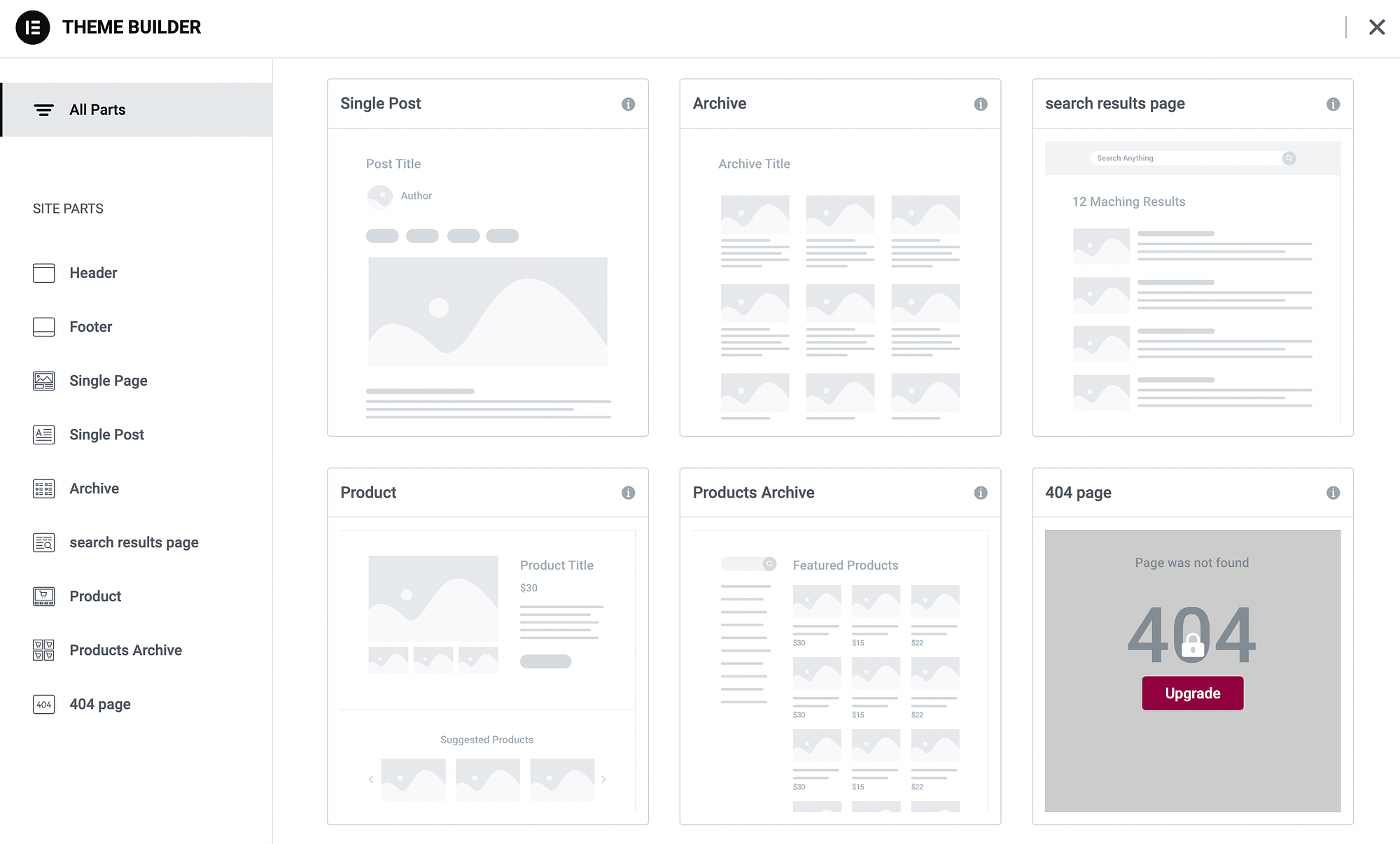The width and height of the screenshot is (1400, 844).
Task: Select the Product icon in sidebar
Action: 43,596
